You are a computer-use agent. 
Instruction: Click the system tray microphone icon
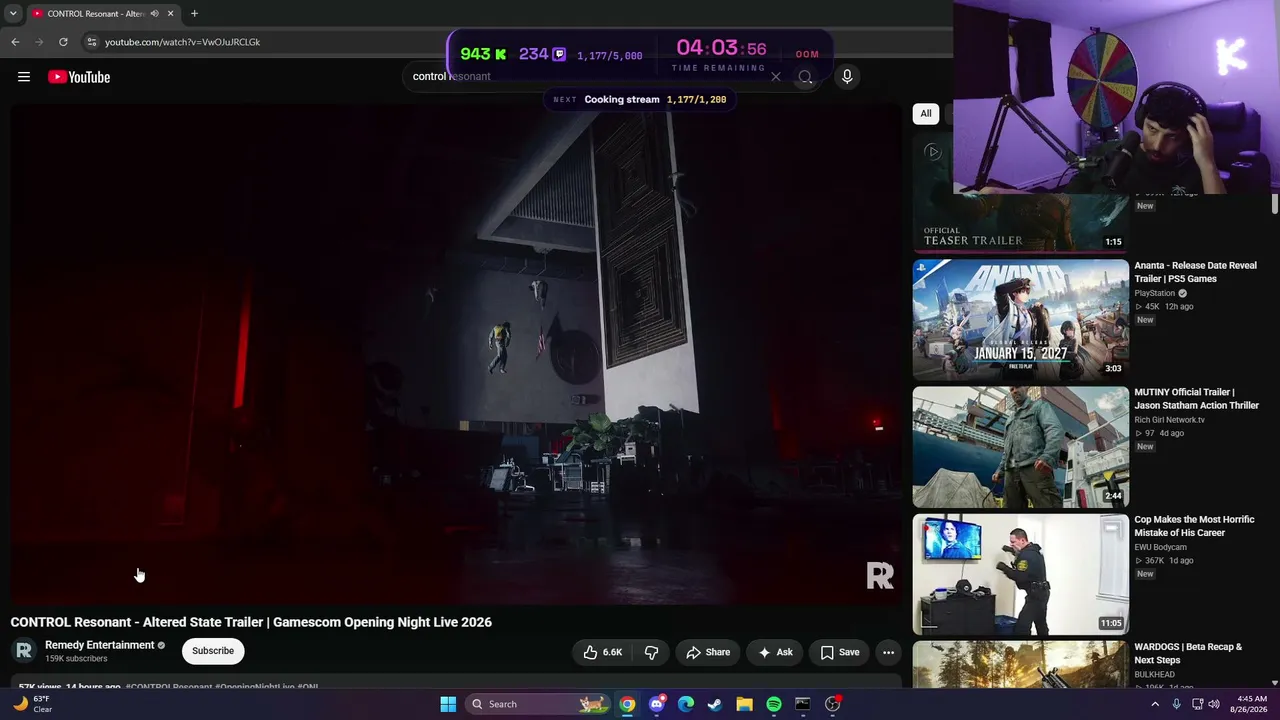[1176, 704]
